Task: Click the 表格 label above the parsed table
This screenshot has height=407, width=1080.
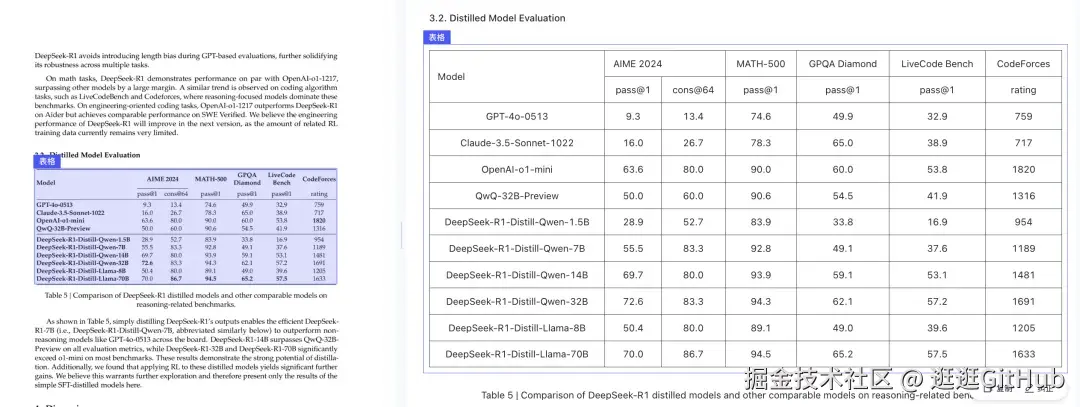Action: [438, 38]
